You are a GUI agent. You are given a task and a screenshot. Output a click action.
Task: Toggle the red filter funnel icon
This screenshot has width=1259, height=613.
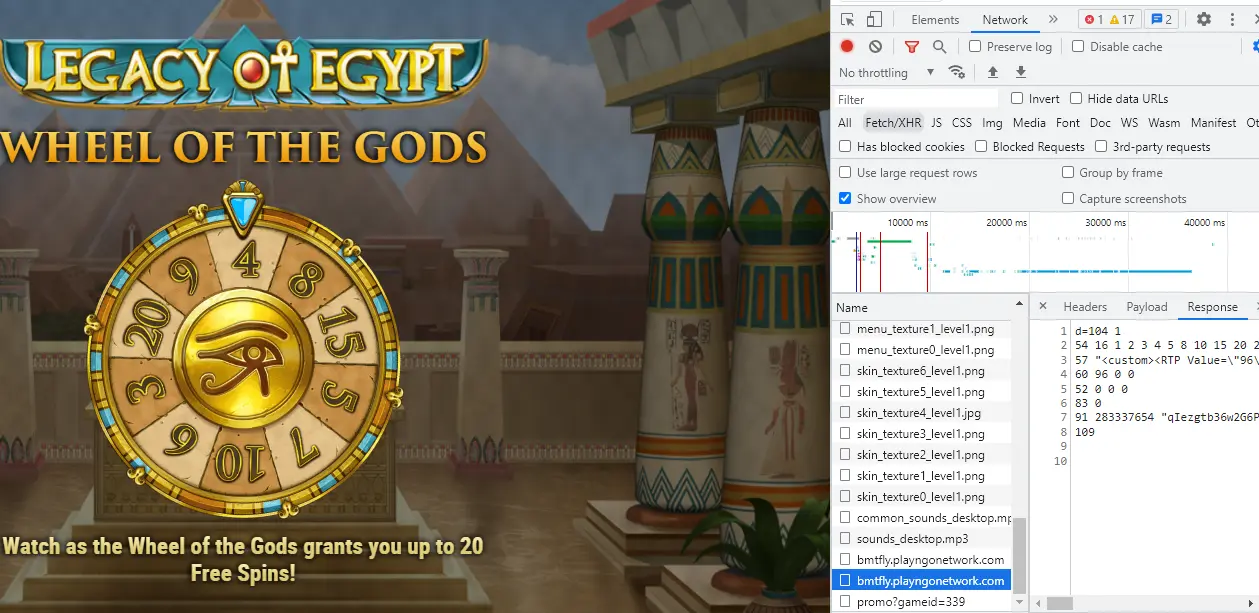911,46
